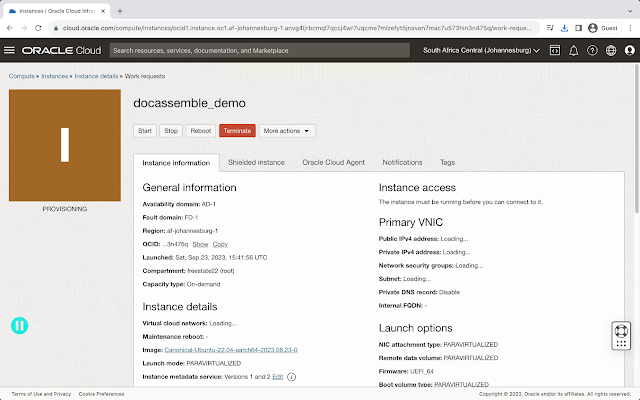Open the Oracle Cloud profile avatar menu
The image size is (640, 400).
point(630,50)
